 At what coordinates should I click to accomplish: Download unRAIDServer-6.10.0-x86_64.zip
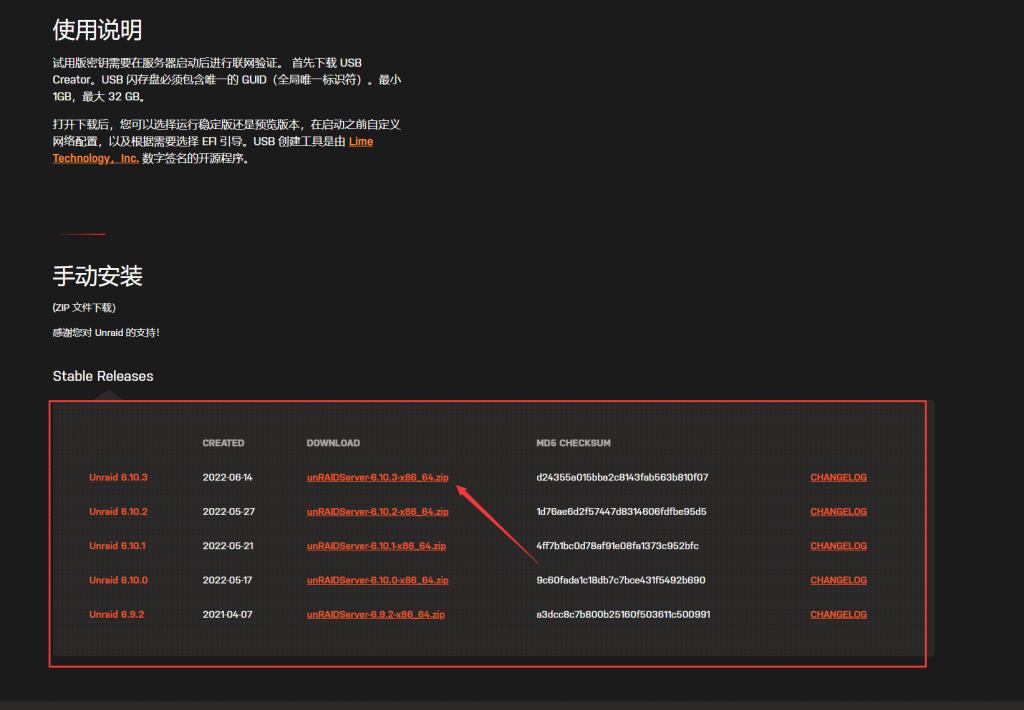tap(377, 580)
